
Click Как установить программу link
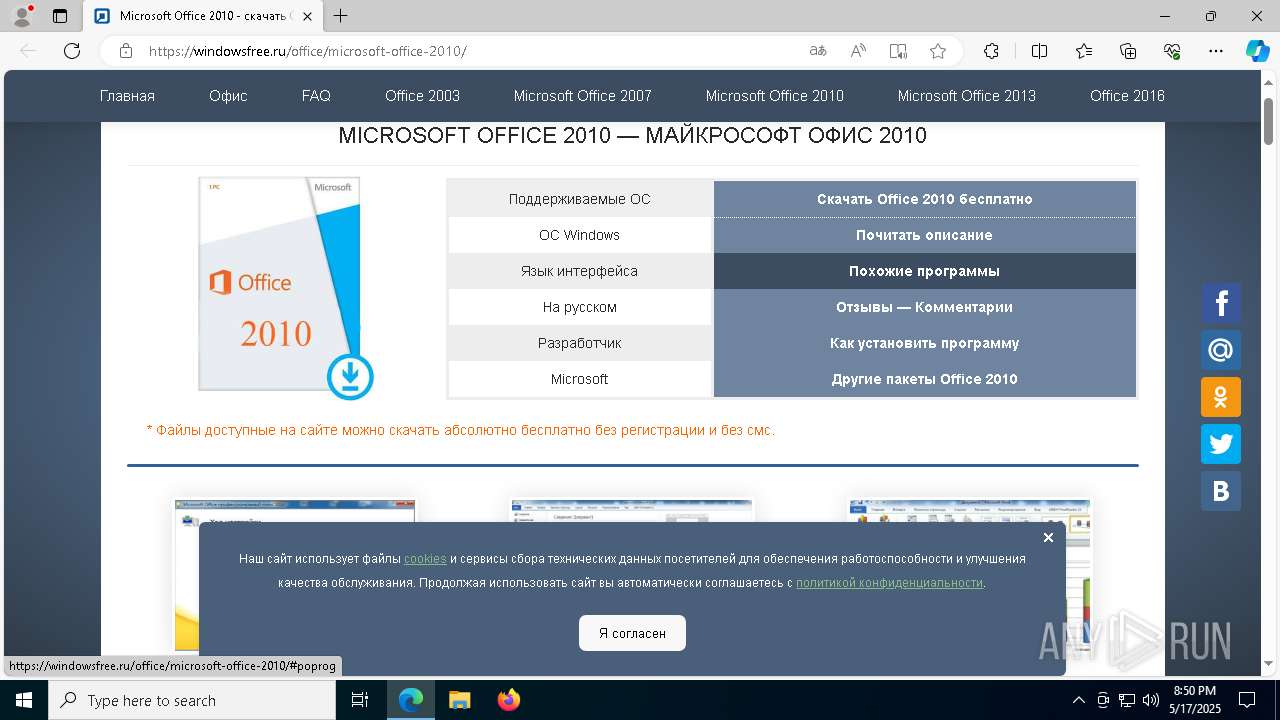(925, 343)
